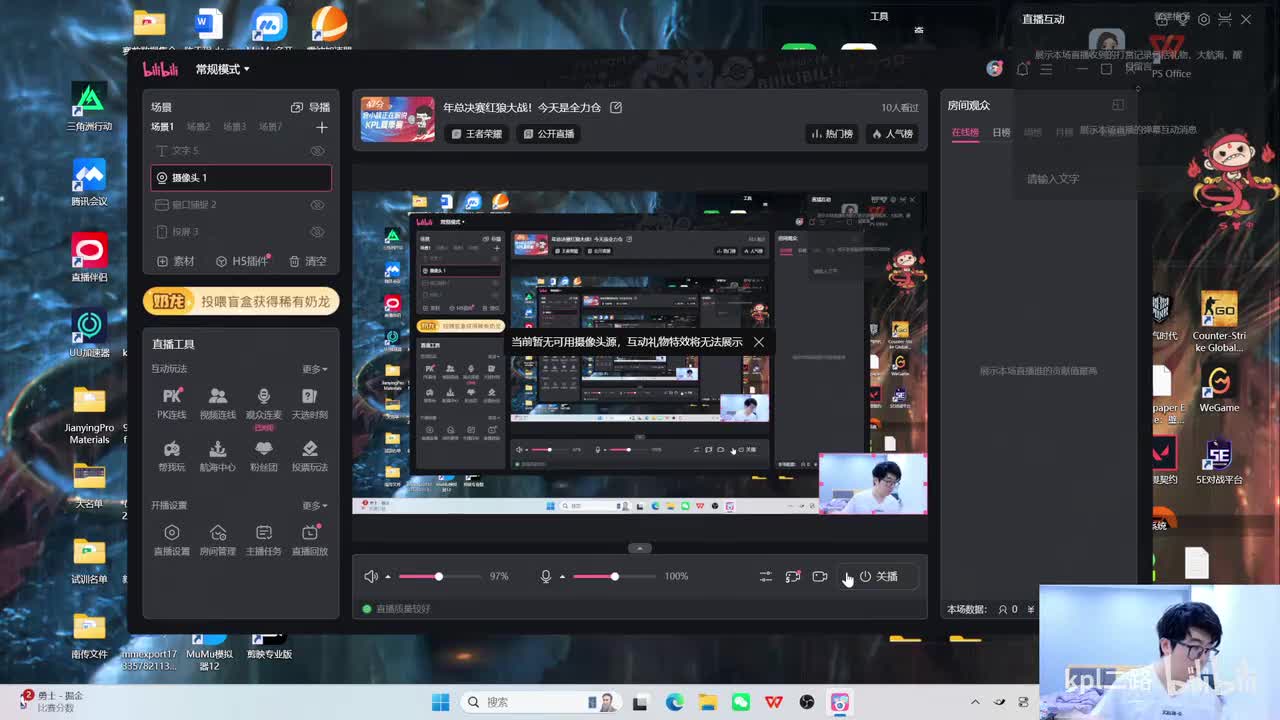
Task: Expand the speaker device arrow
Action: pyautogui.click(x=387, y=577)
